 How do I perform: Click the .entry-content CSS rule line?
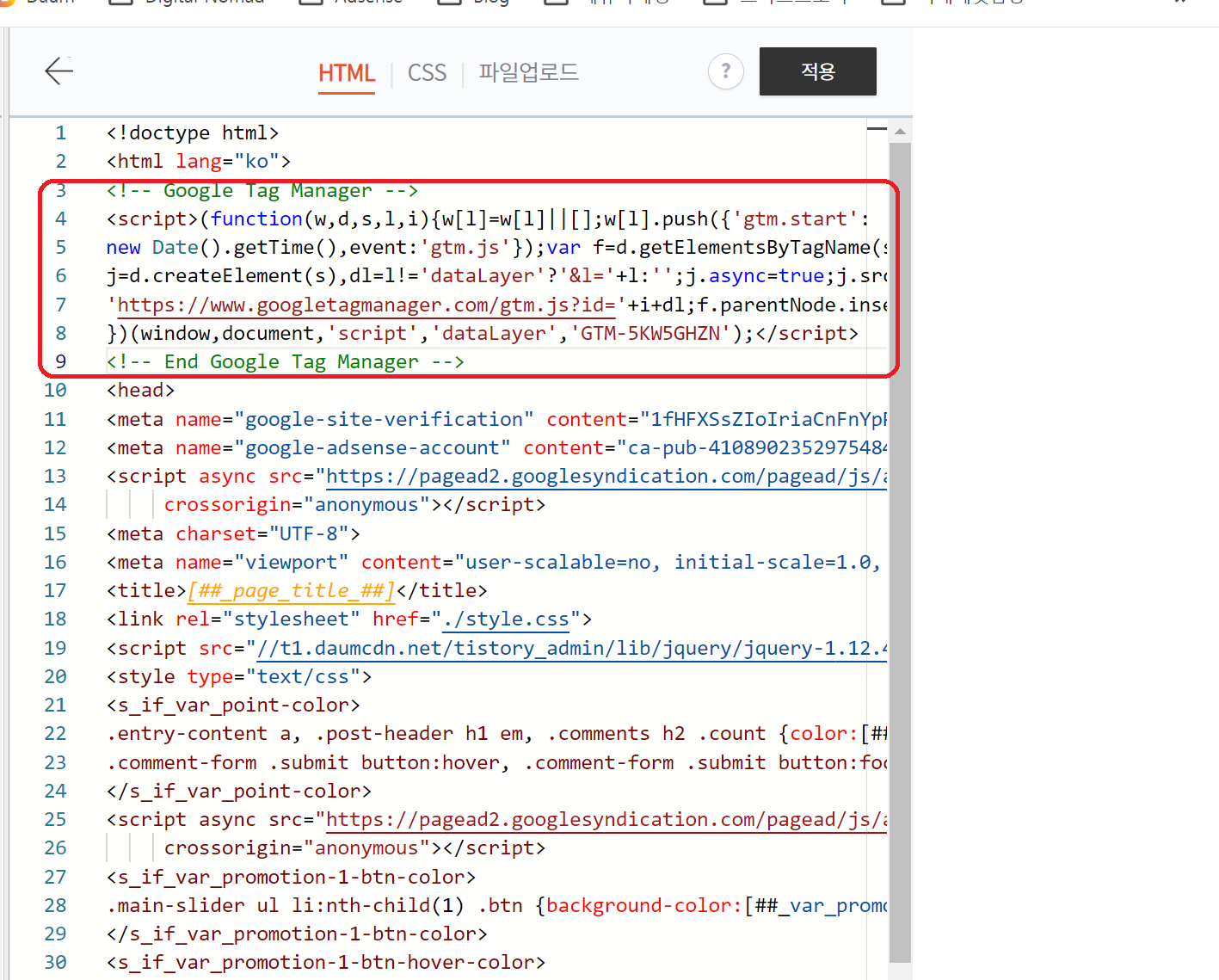pyautogui.click(x=496, y=734)
